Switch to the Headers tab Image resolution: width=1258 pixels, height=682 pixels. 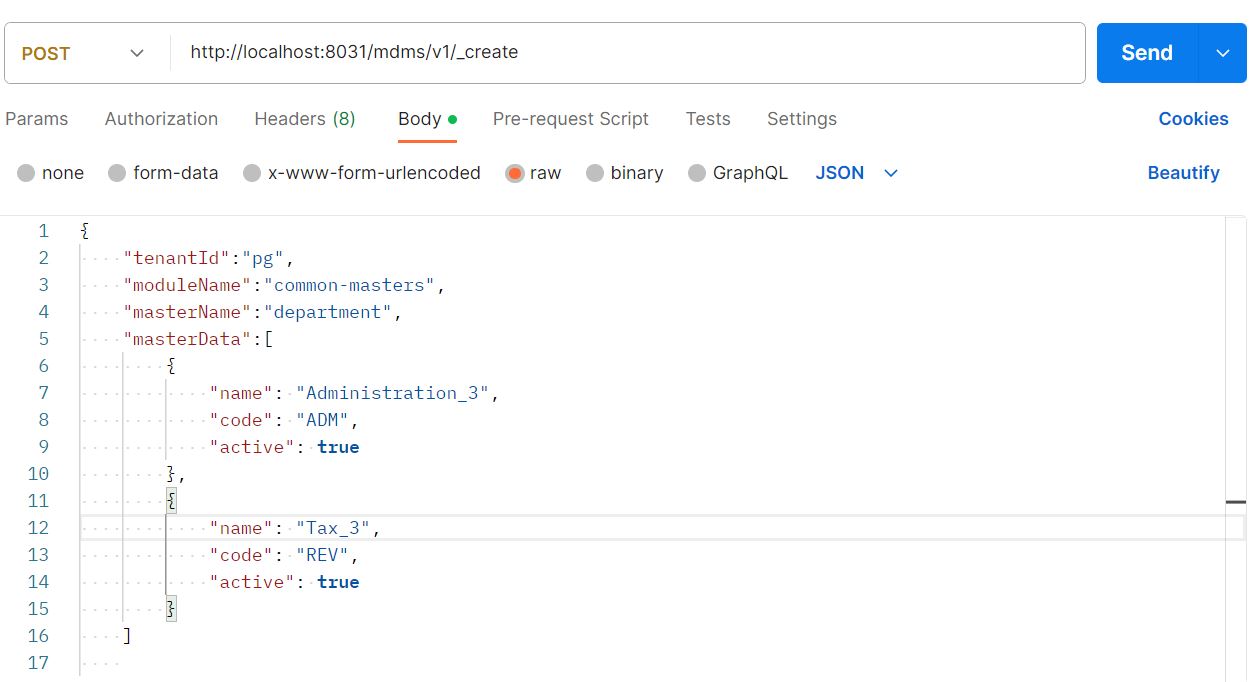pos(305,119)
